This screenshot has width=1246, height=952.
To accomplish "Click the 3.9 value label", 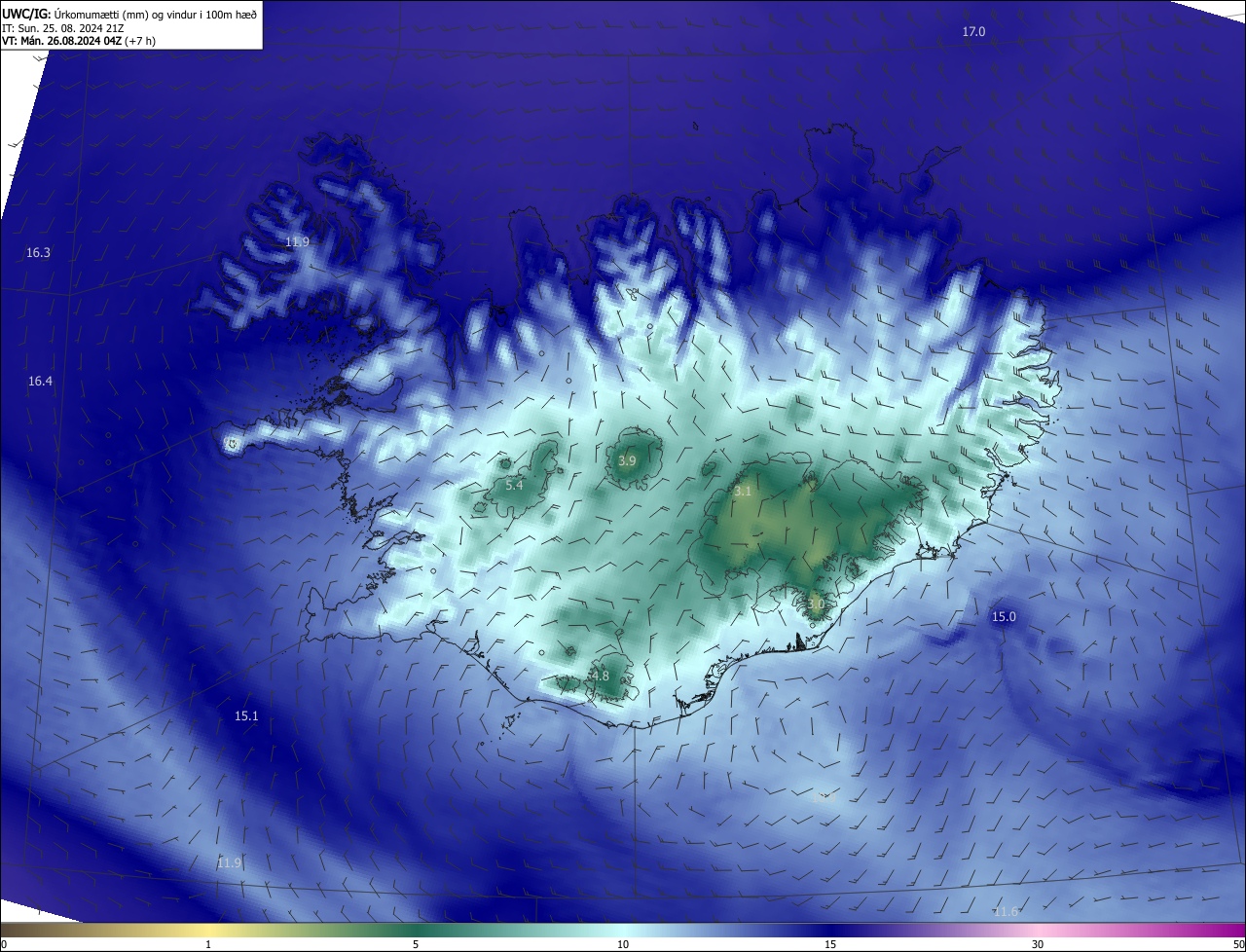I will (627, 461).
